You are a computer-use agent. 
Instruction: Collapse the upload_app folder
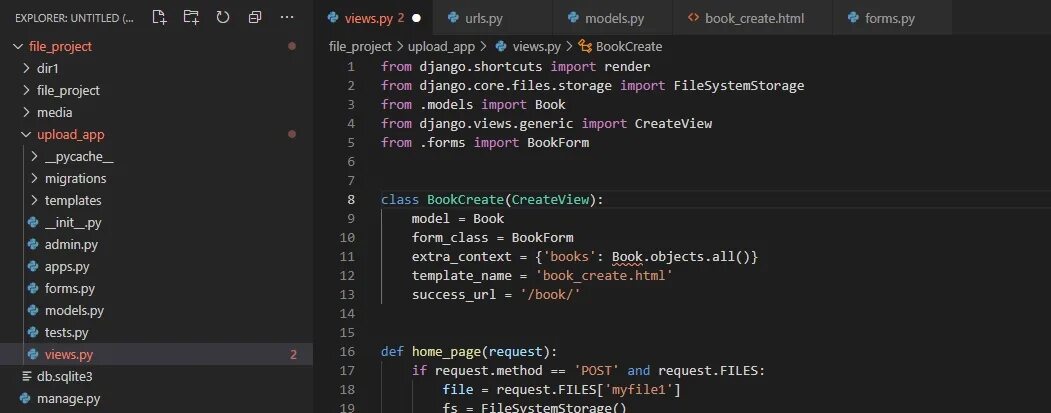point(26,135)
